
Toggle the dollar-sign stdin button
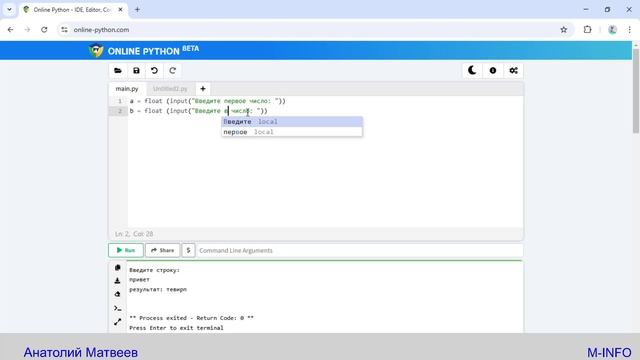tap(188, 250)
